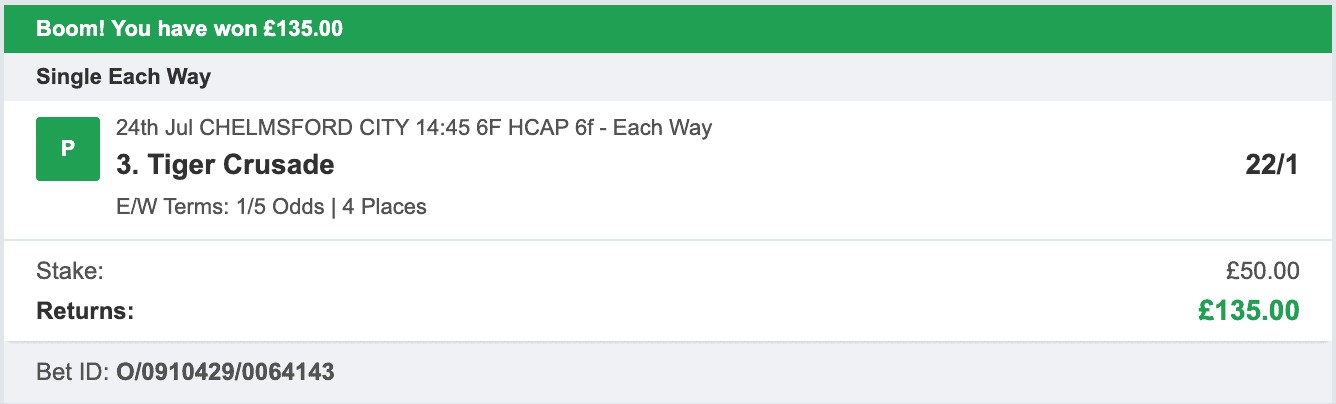Click the 4 Places terms text
The width and height of the screenshot is (1336, 404).
pyautogui.click(x=383, y=207)
